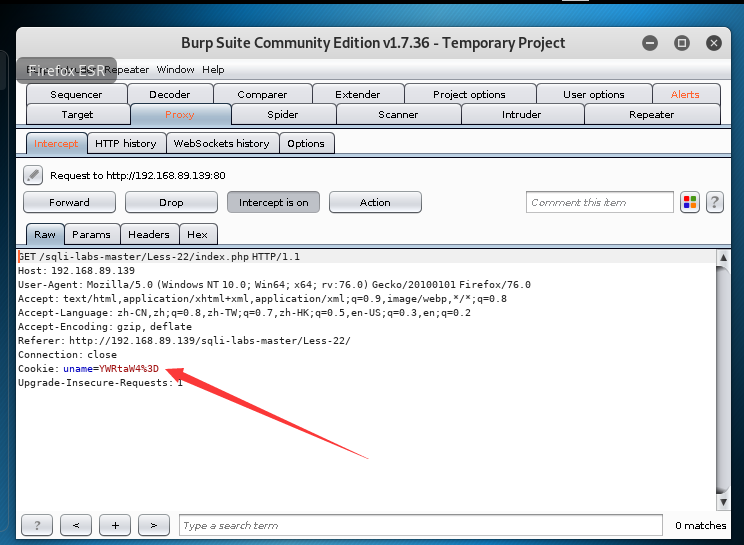Click the pencil edit target icon
Screen dimensions: 744x545
point(33,175)
